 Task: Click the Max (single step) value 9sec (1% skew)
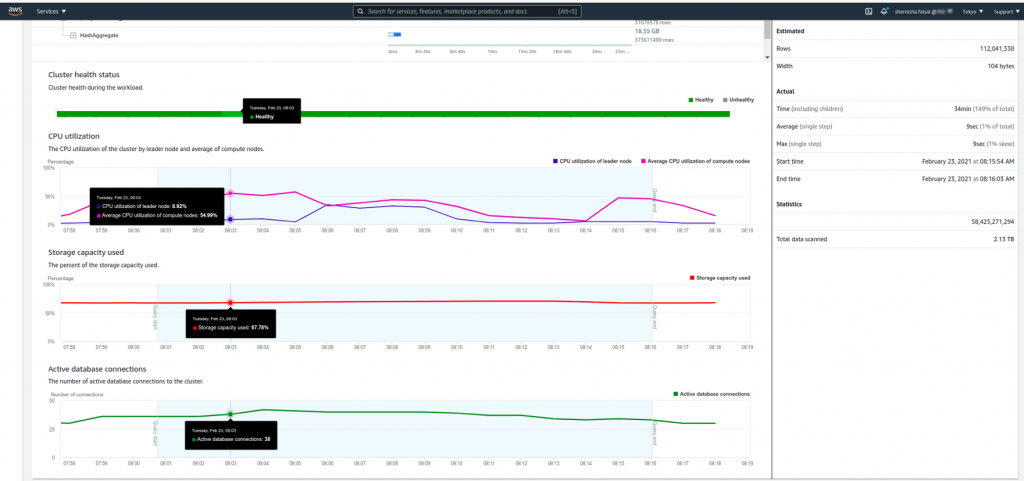tap(993, 144)
